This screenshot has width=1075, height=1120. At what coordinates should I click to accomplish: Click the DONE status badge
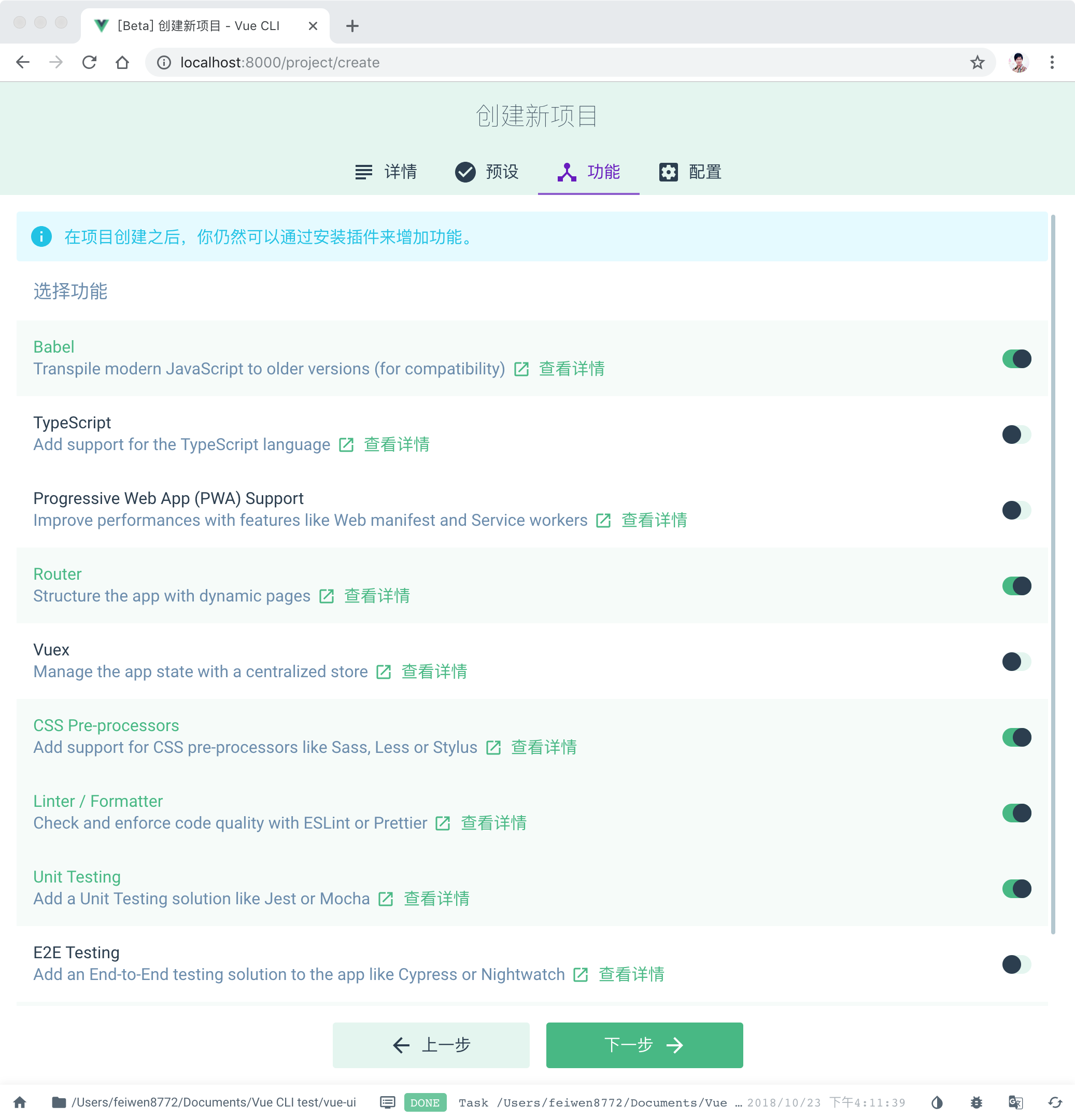[425, 1102]
